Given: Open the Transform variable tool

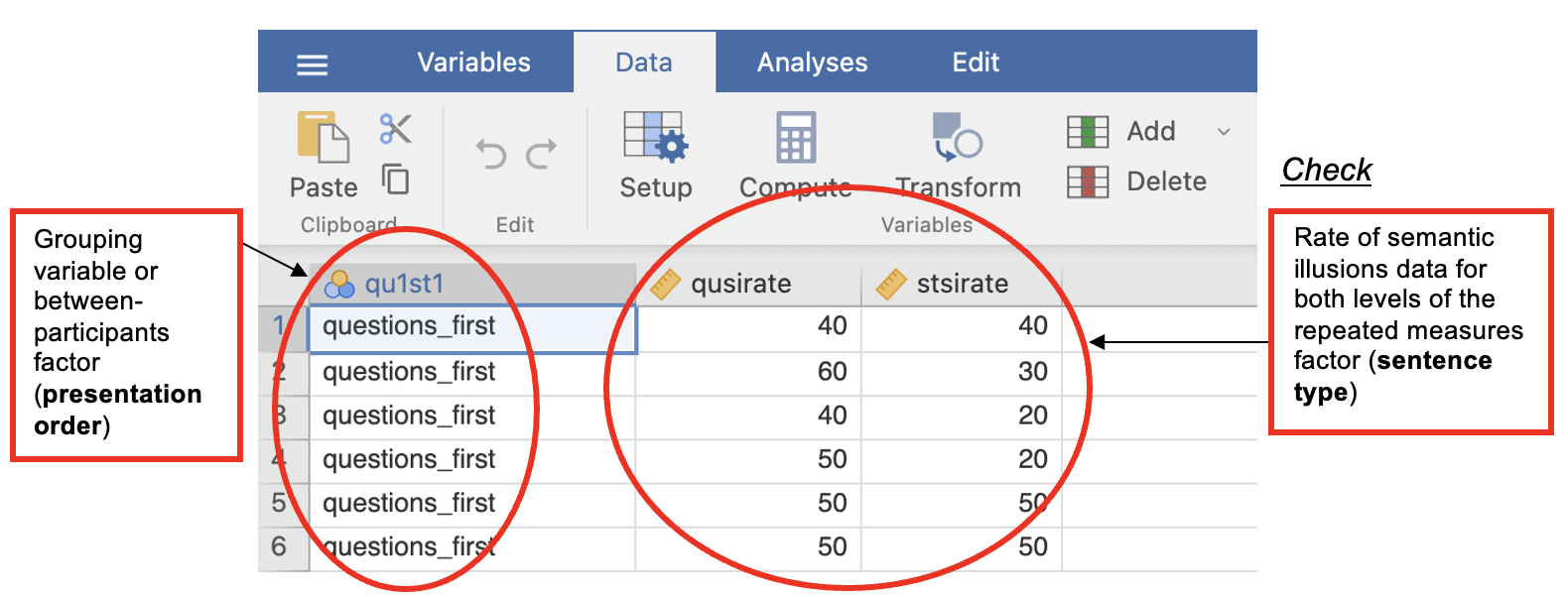Looking at the screenshot, I should tap(957, 138).
